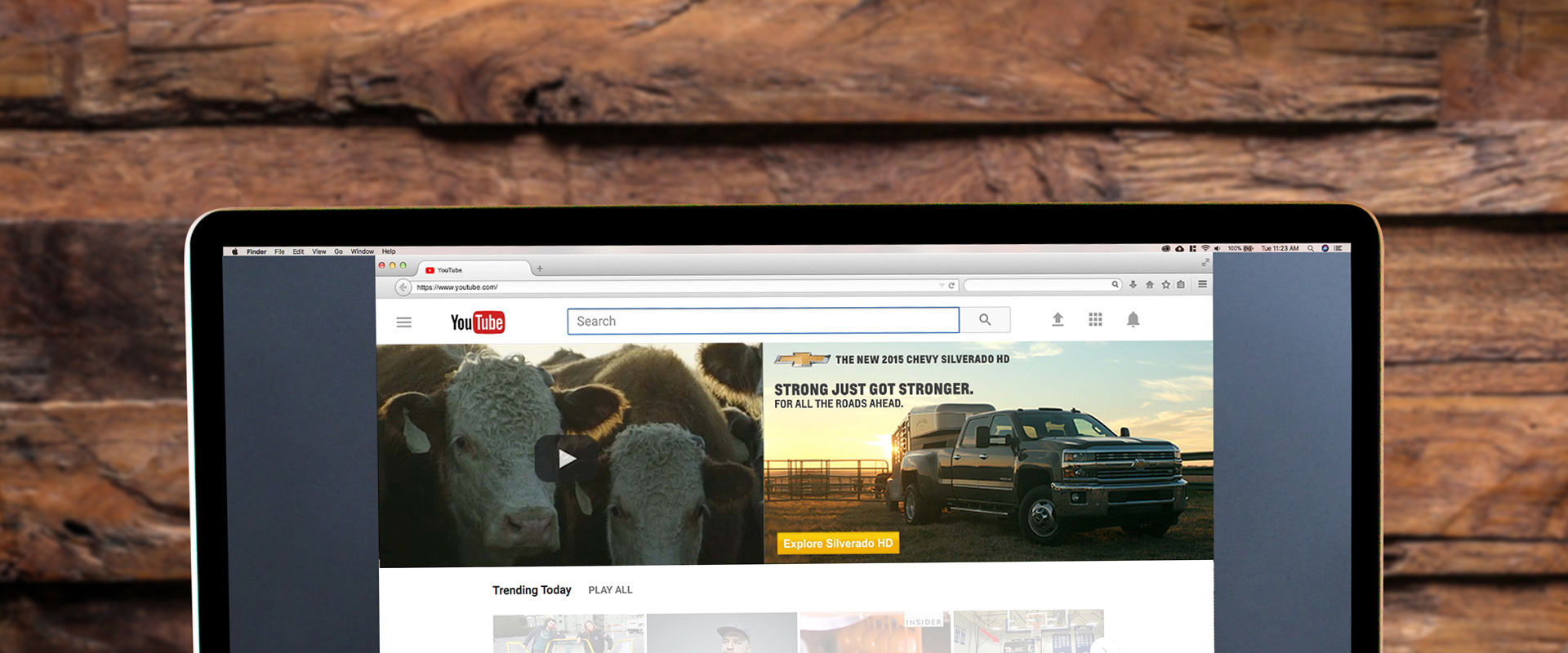Click into the YouTube Search field
The image size is (1568, 653).
point(763,321)
